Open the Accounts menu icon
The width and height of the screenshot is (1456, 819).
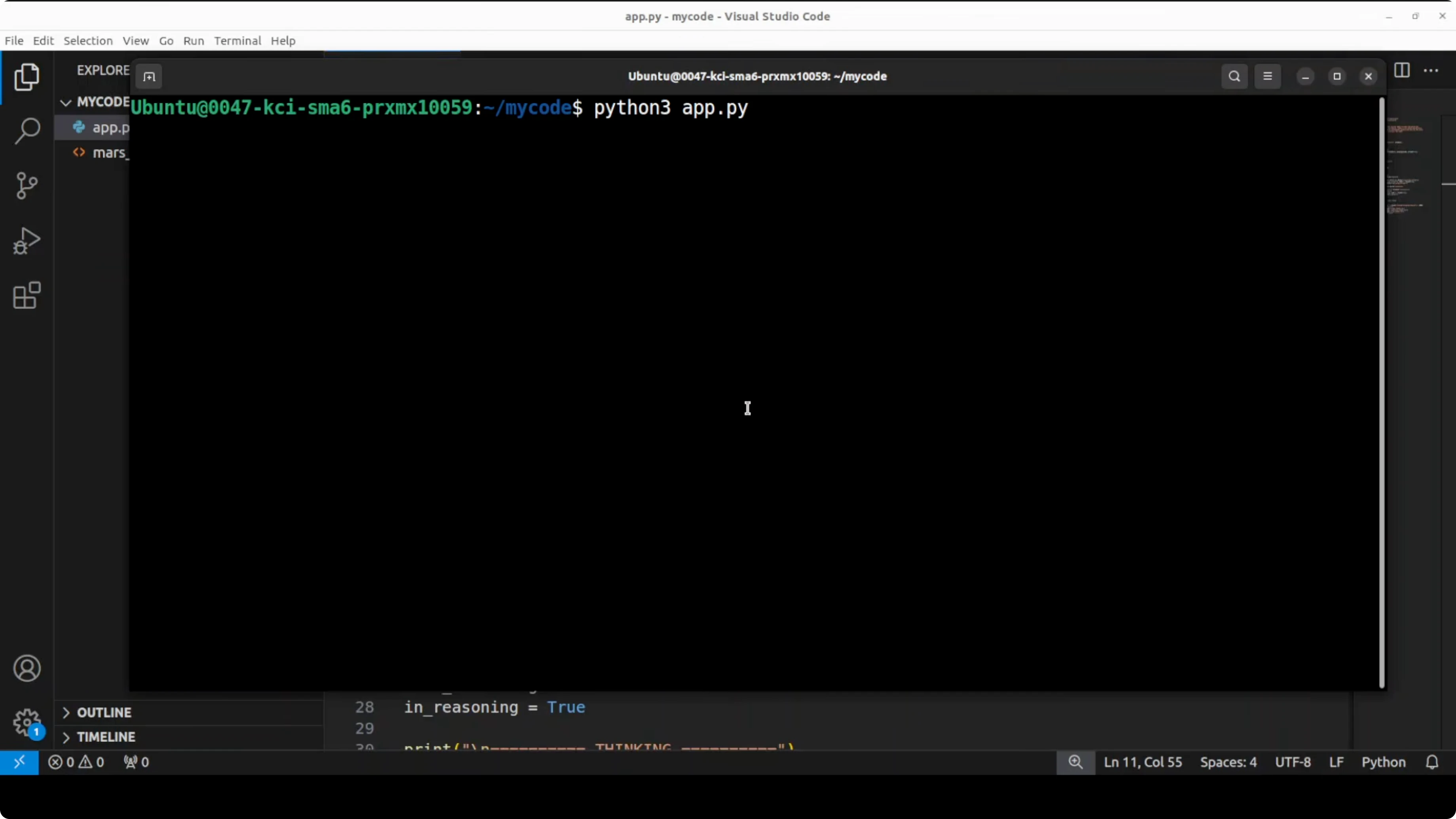click(x=27, y=669)
